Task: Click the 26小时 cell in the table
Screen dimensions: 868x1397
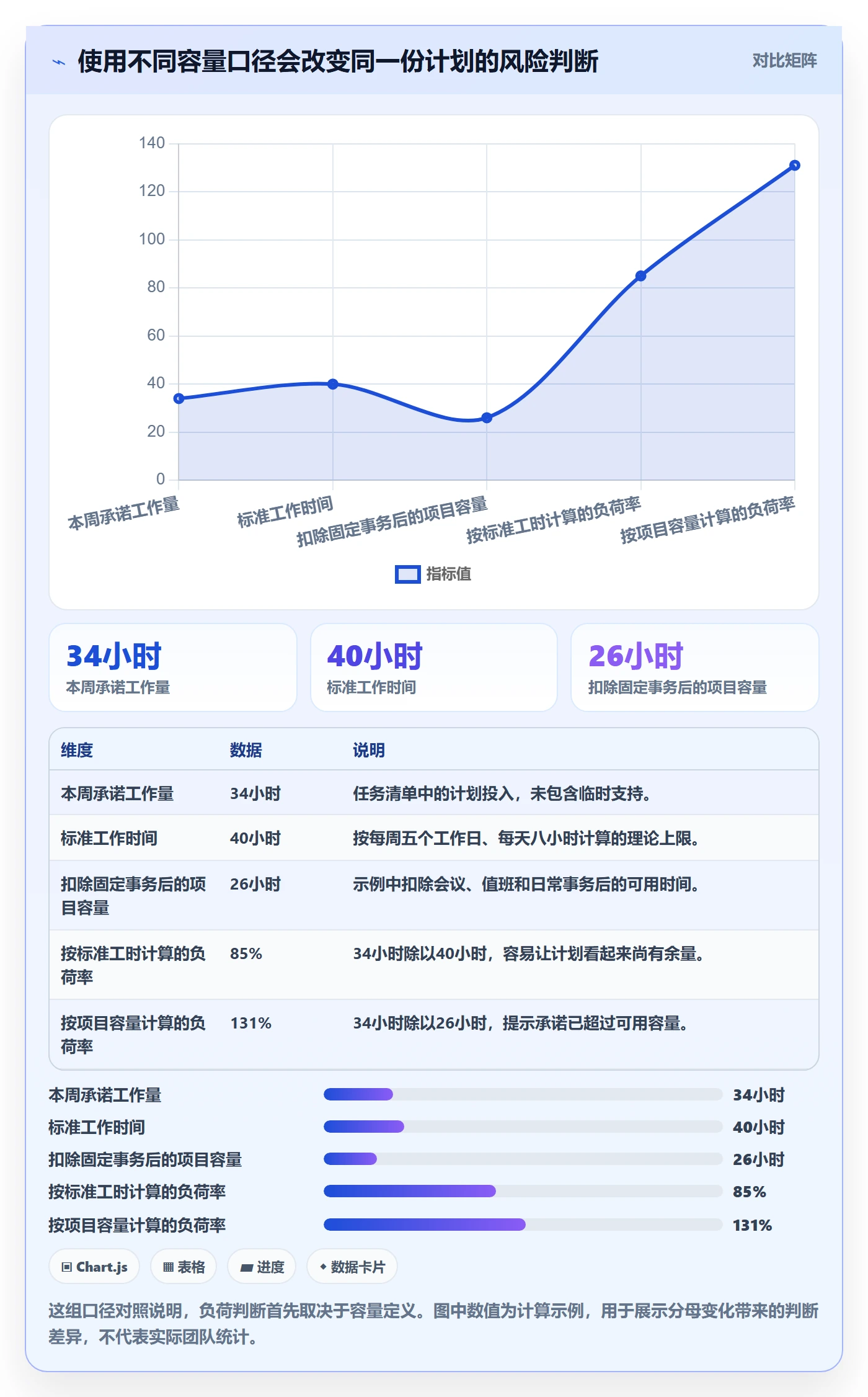Action: tap(255, 884)
